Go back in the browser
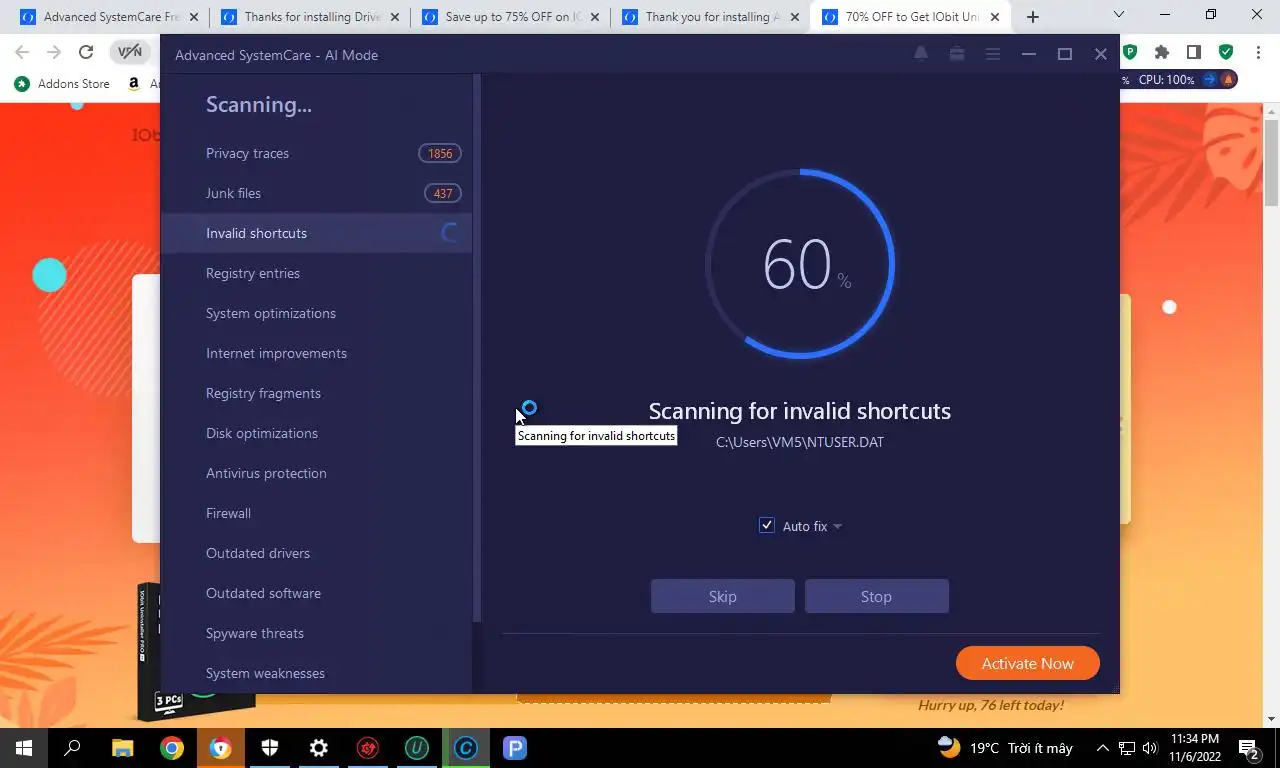 tap(22, 52)
